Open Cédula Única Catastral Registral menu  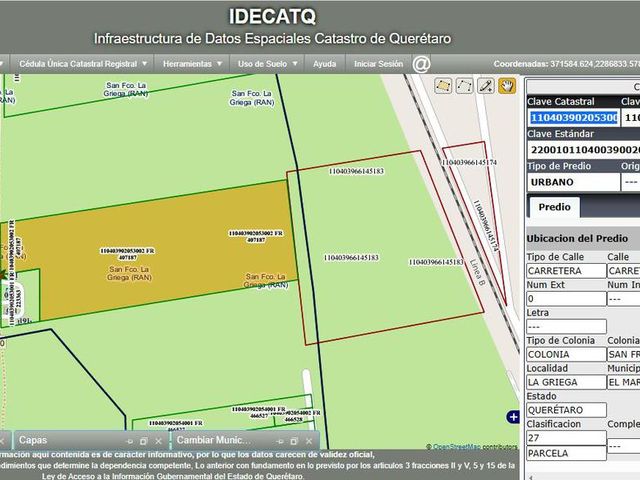(82, 64)
